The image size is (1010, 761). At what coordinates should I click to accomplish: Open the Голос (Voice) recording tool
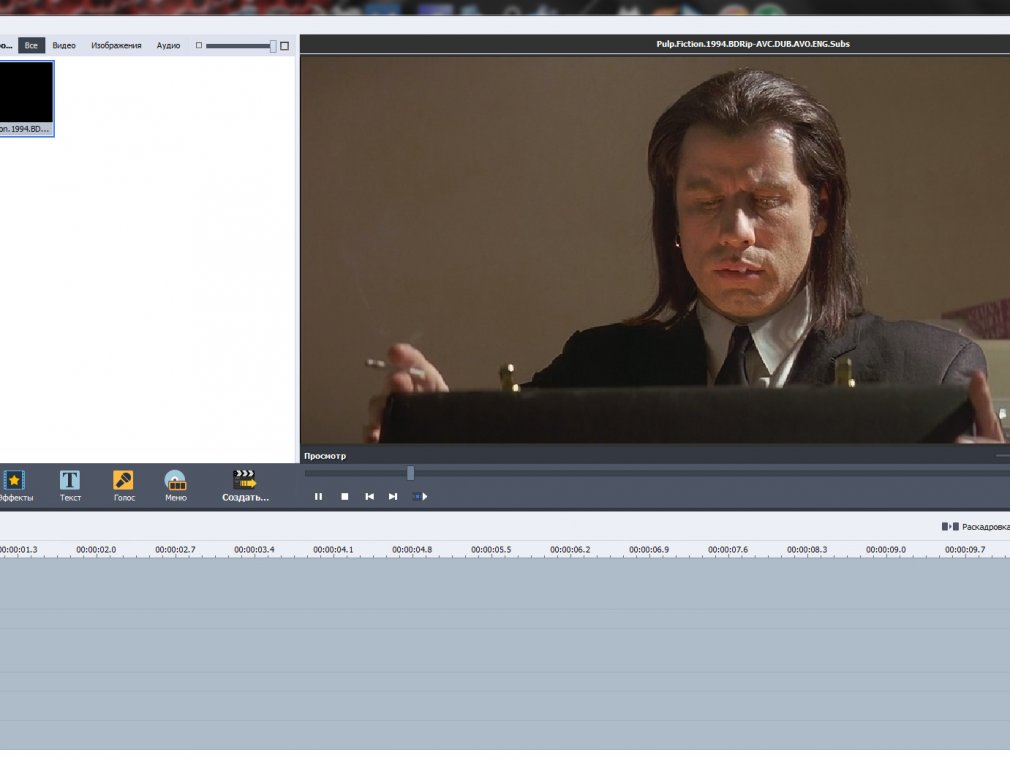coord(124,485)
